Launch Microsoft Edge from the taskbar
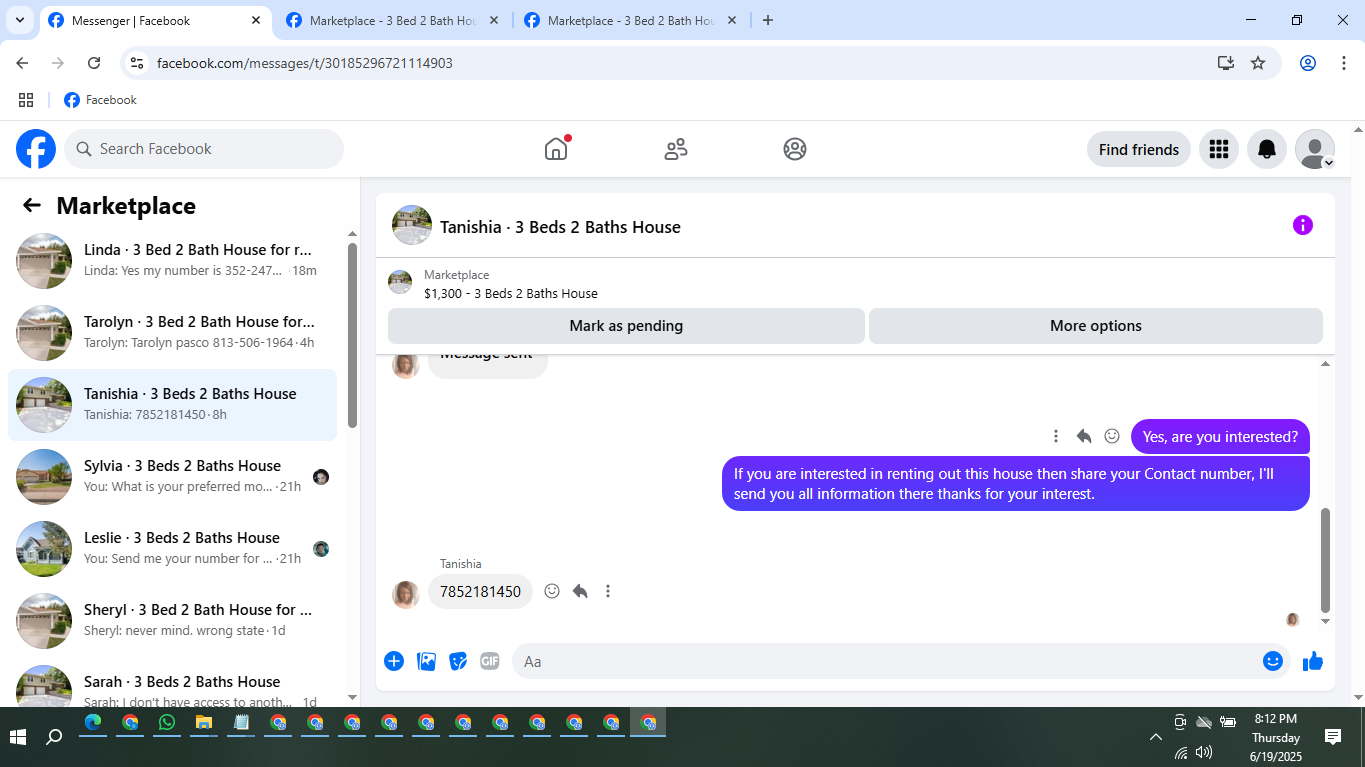This screenshot has width=1365, height=767. tap(93, 723)
